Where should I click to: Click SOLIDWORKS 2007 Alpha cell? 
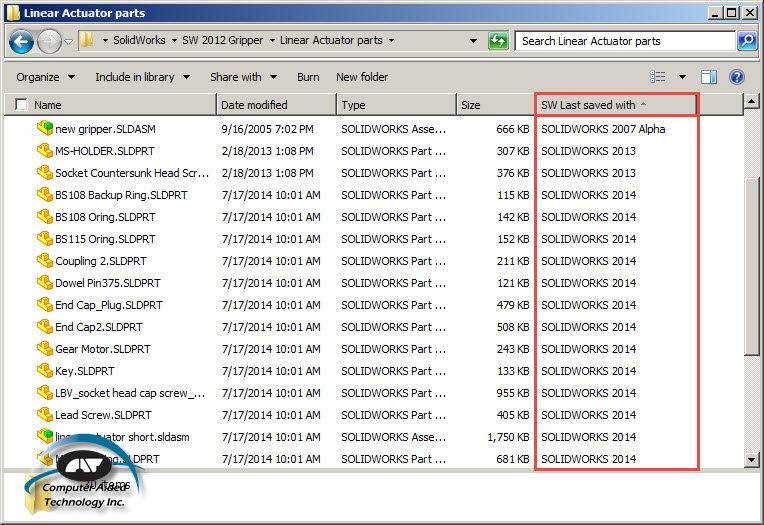click(603, 129)
